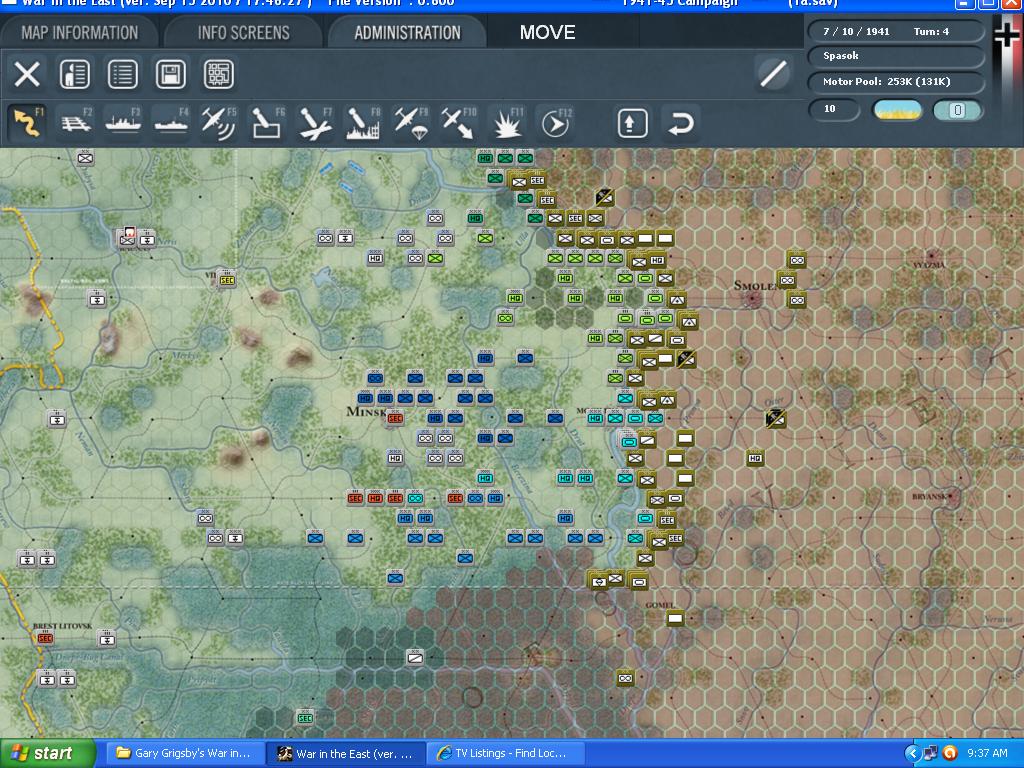Open the MAP INFORMATION tab
Viewport: 1024px width, 768px height.
[79, 33]
